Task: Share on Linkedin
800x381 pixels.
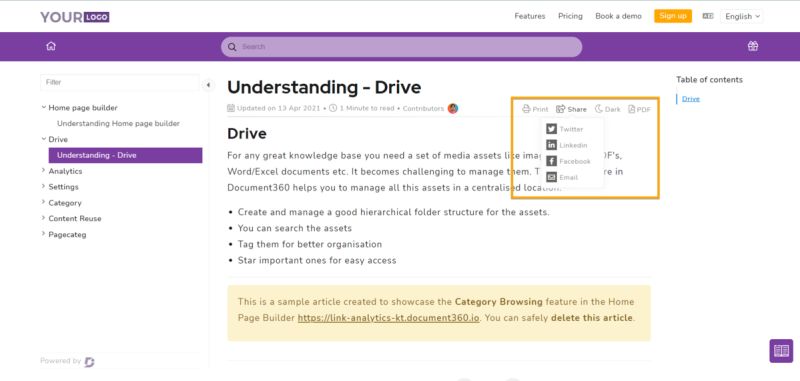Action: [x=567, y=145]
